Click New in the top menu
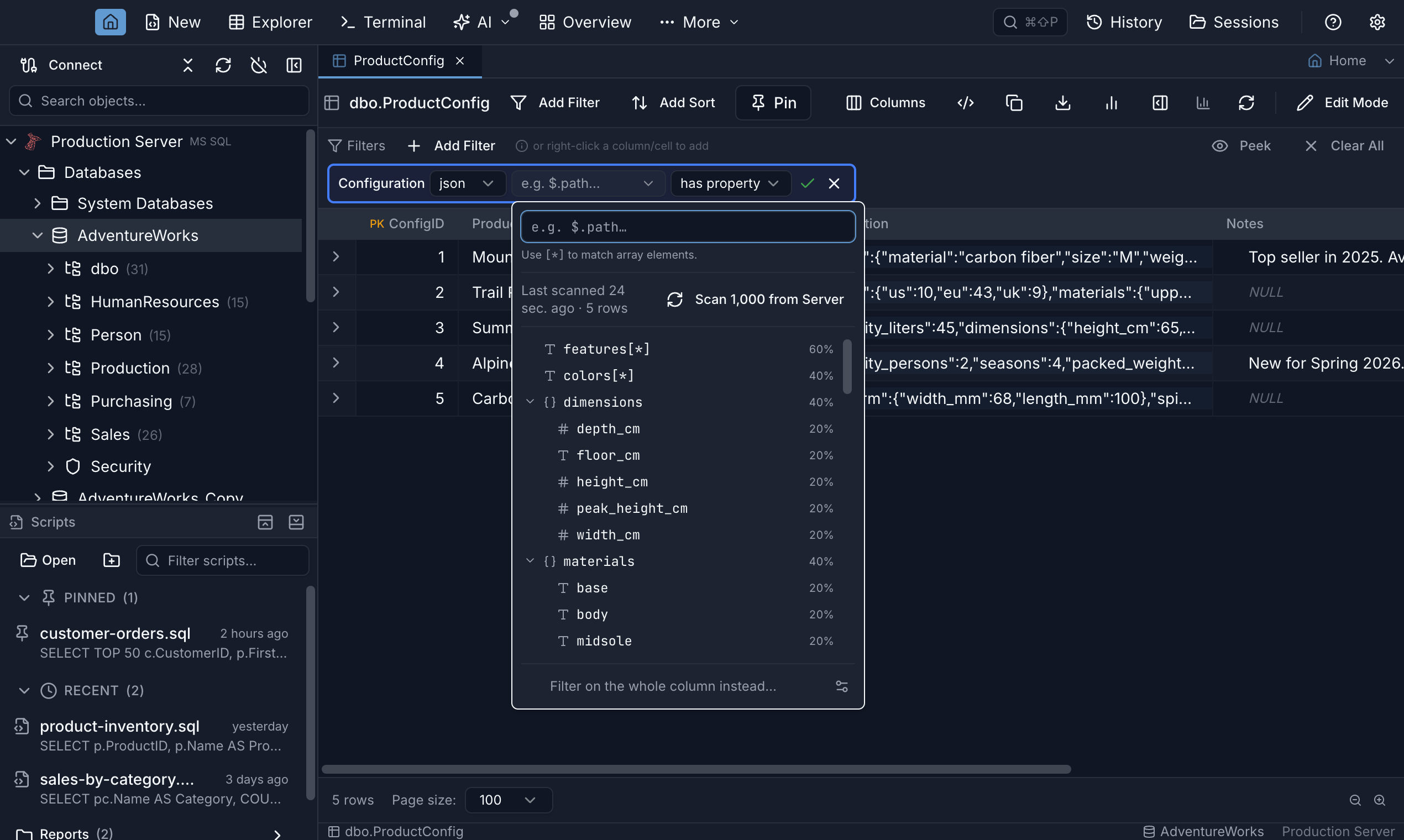Image resolution: width=1404 pixels, height=840 pixels. click(172, 22)
